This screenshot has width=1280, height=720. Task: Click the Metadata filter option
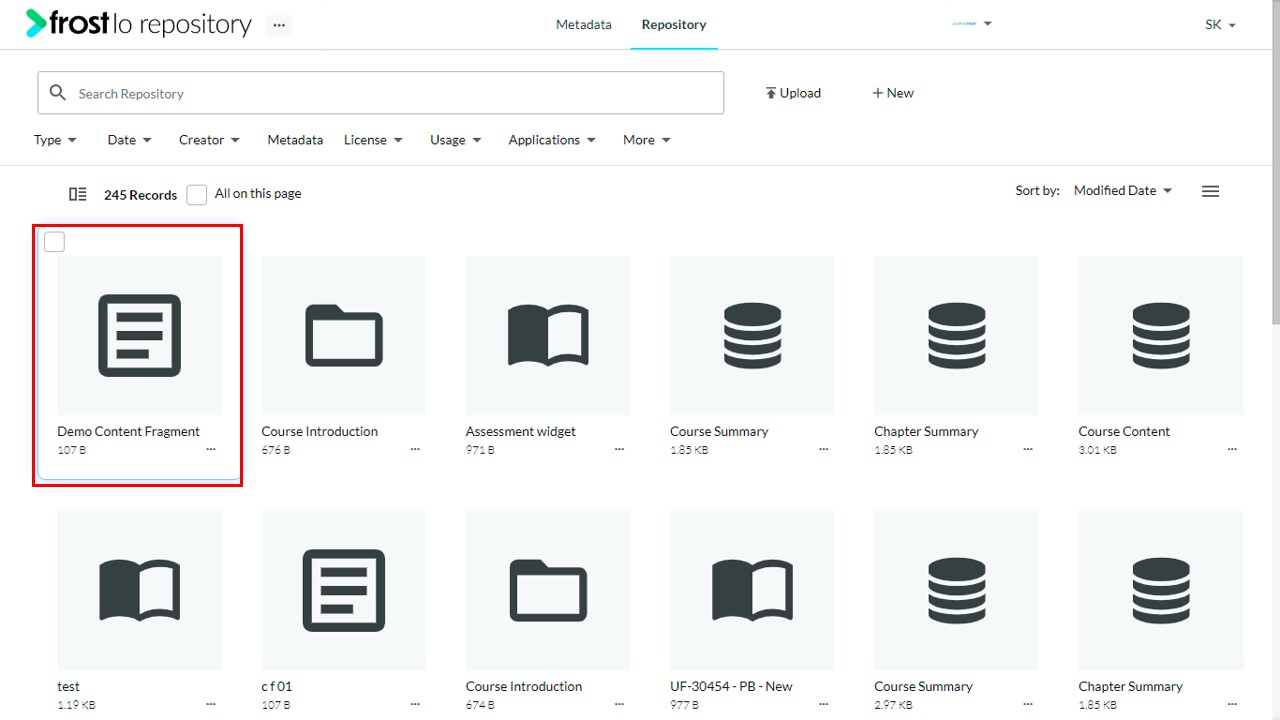point(295,140)
